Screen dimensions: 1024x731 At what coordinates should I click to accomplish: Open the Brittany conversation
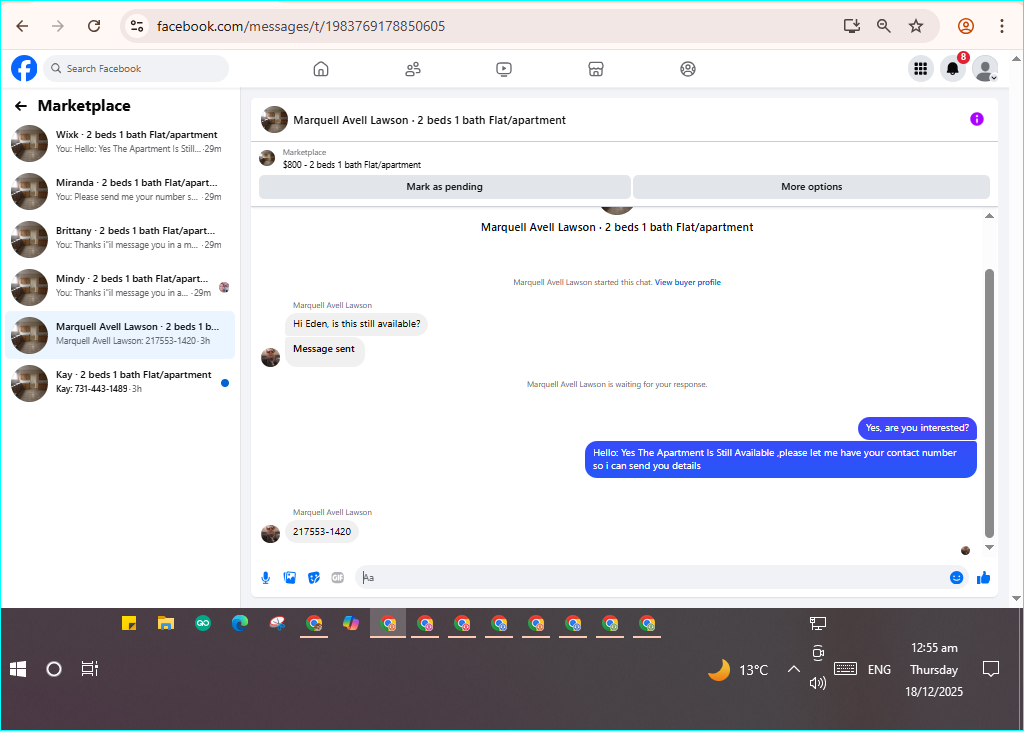[x=120, y=240]
